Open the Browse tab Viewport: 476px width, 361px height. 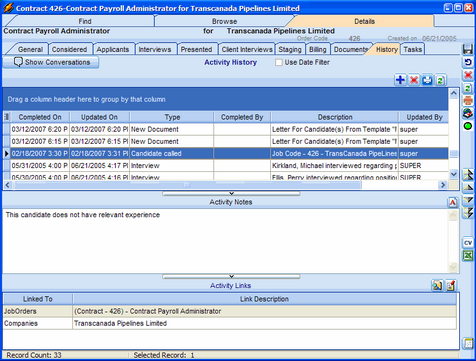[x=224, y=21]
